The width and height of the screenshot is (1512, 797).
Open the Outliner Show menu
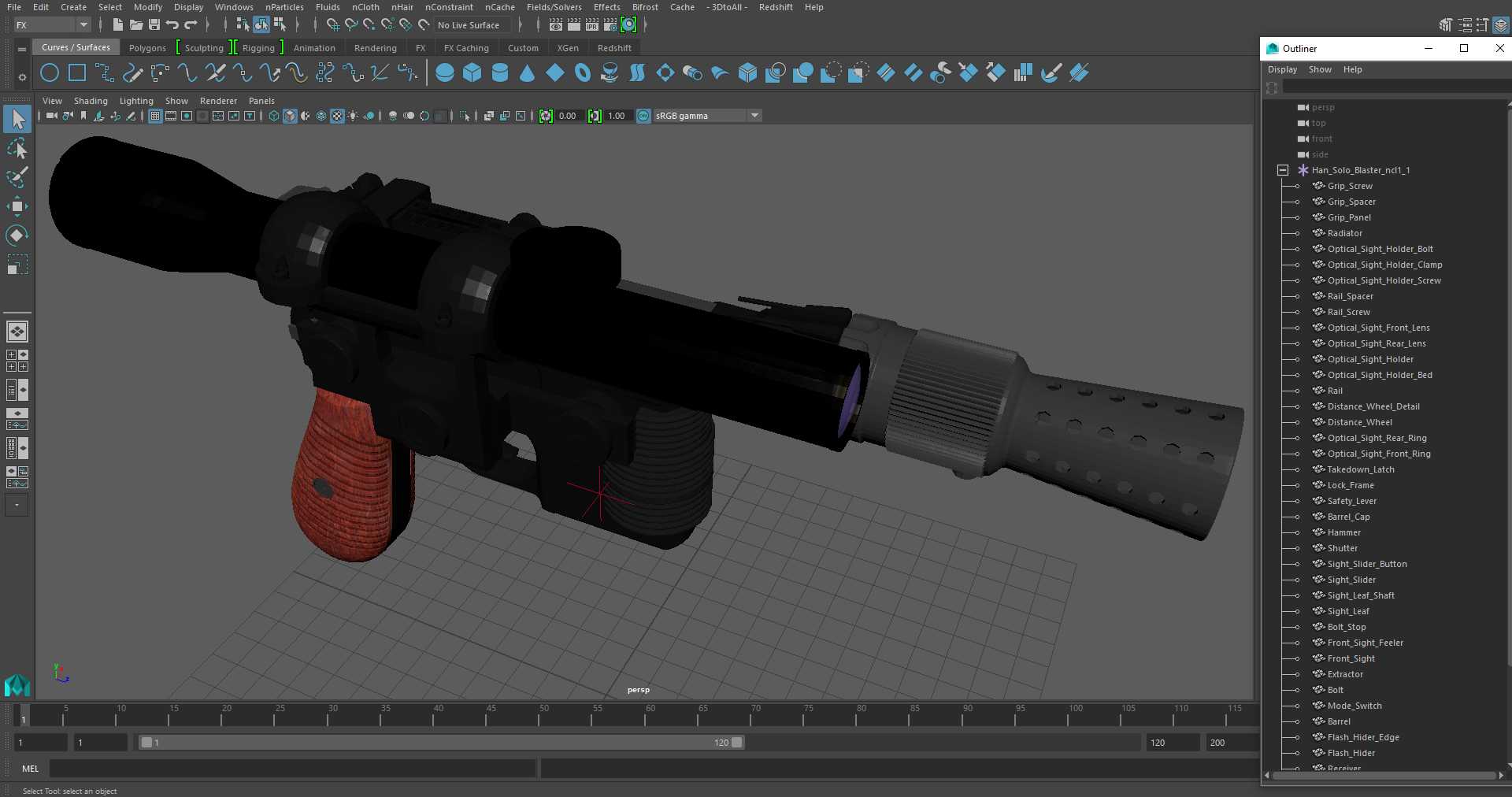pyautogui.click(x=1320, y=69)
